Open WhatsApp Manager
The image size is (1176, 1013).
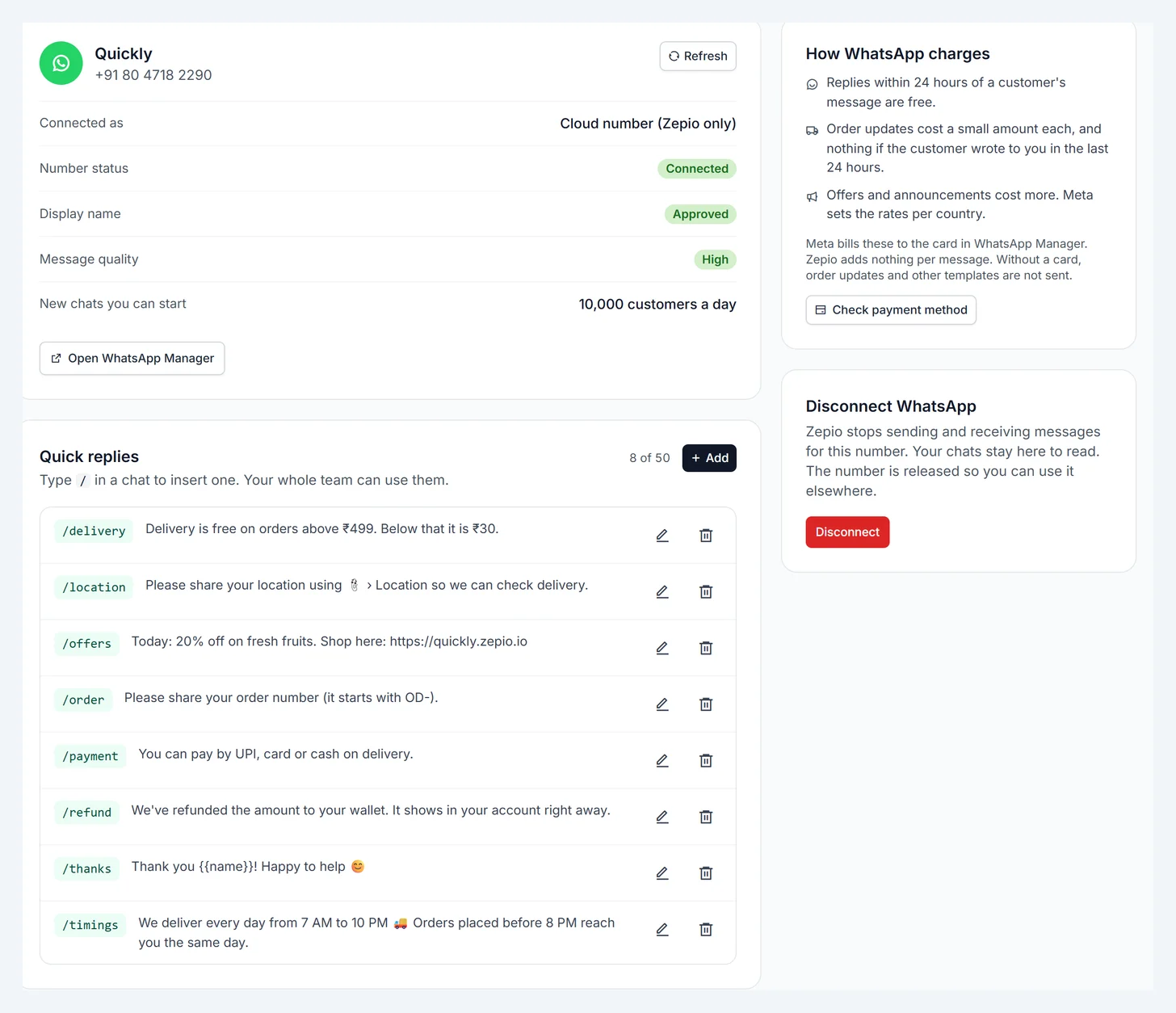click(x=132, y=359)
